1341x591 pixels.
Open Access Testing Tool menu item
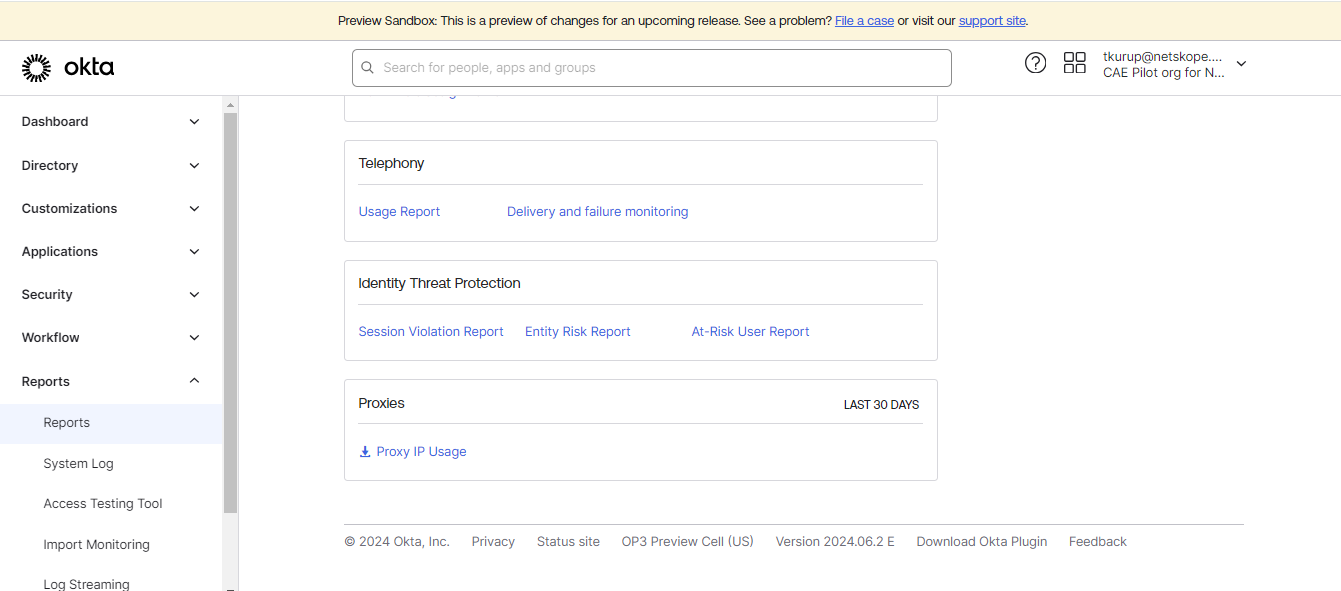point(103,504)
